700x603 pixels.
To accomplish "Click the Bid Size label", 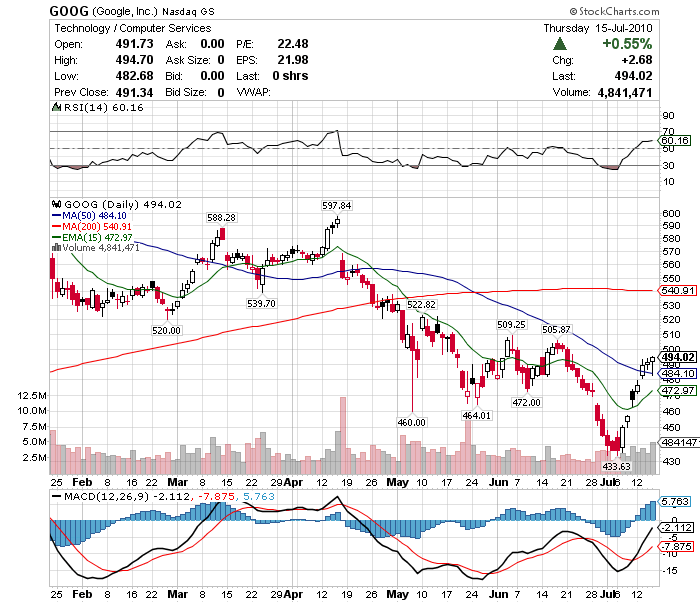I will (186, 92).
